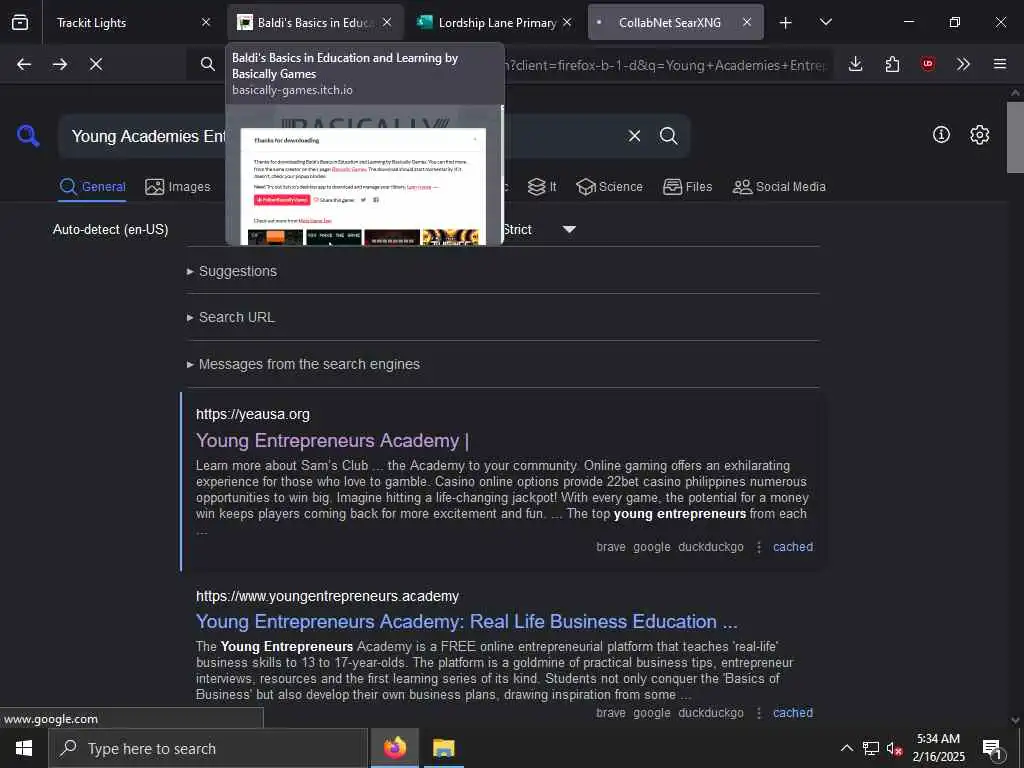
Task: Open Real Life Business Education result title
Action: 467,622
